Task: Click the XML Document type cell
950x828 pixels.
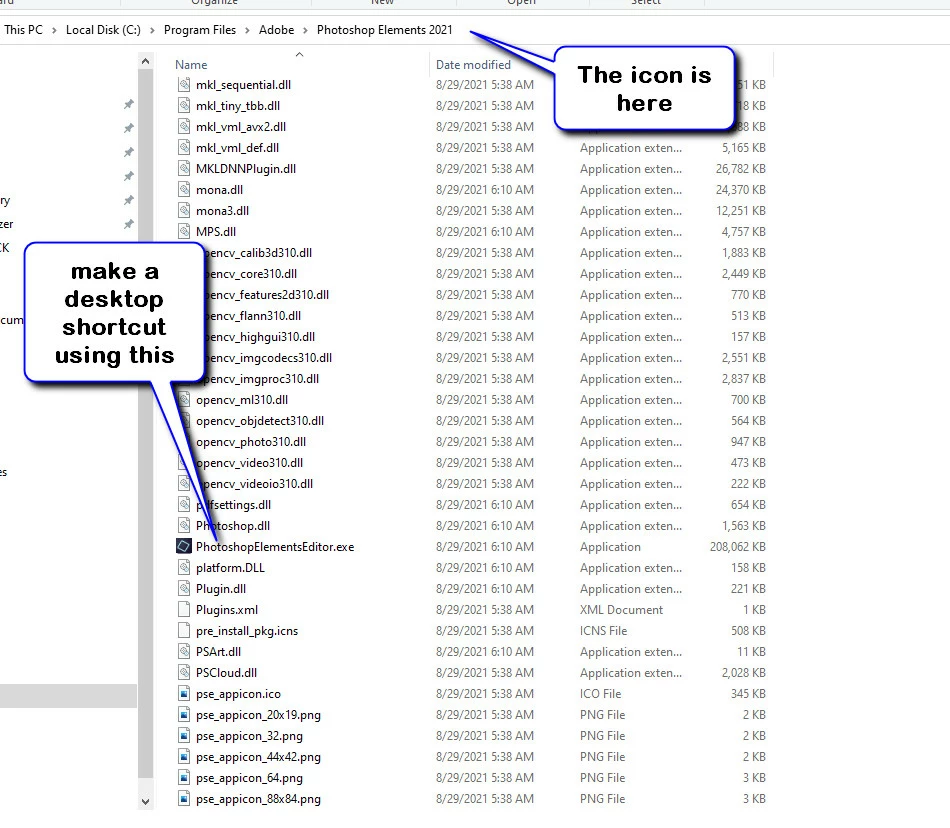Action: point(621,609)
